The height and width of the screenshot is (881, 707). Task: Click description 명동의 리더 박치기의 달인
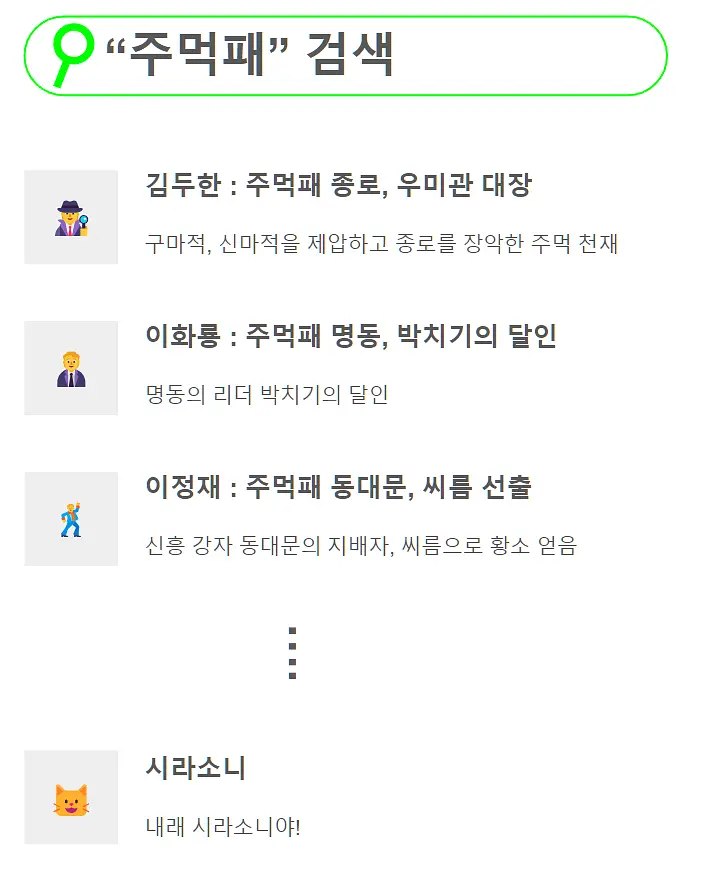(267, 394)
